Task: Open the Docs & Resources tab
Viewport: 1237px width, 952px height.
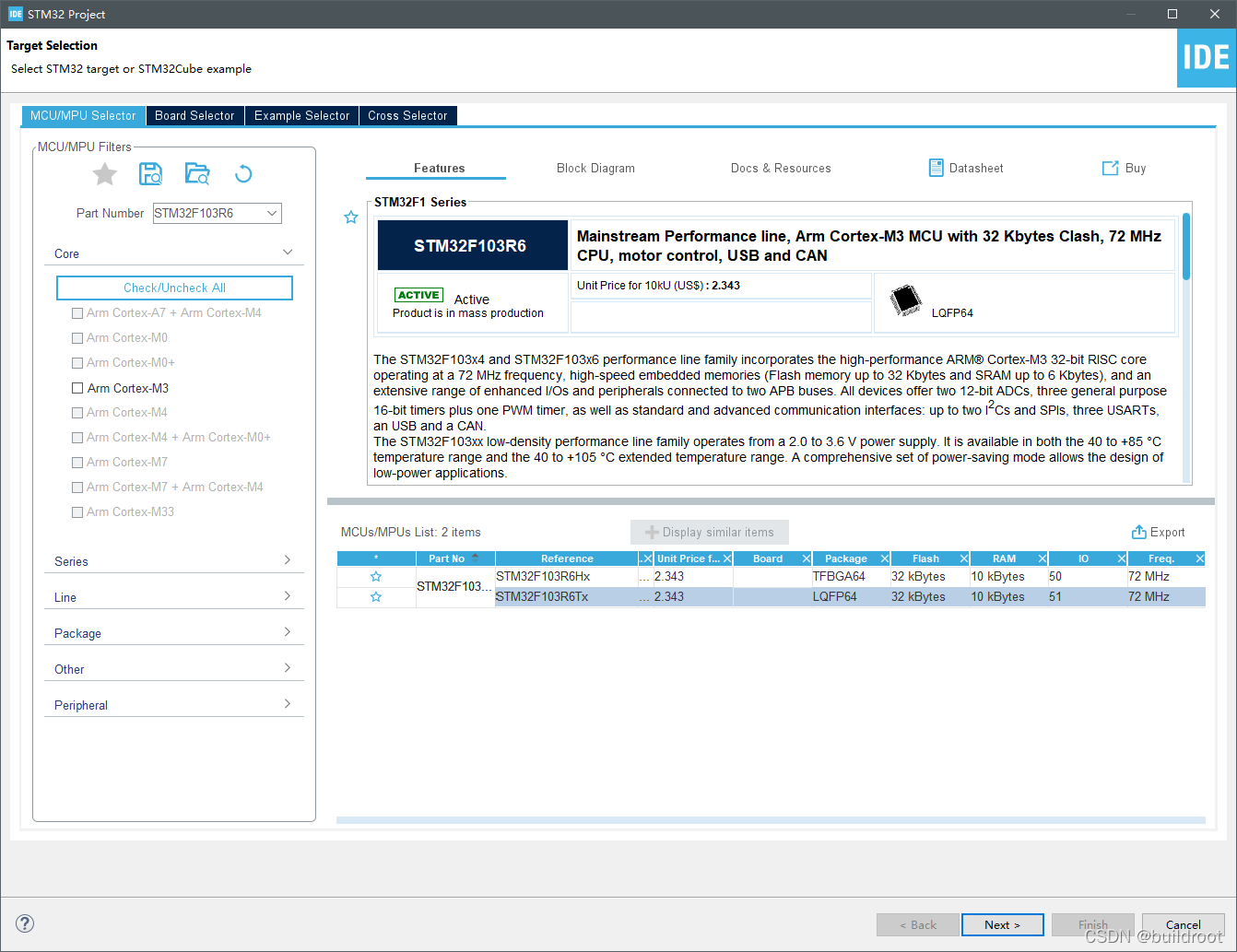Action: (x=781, y=168)
